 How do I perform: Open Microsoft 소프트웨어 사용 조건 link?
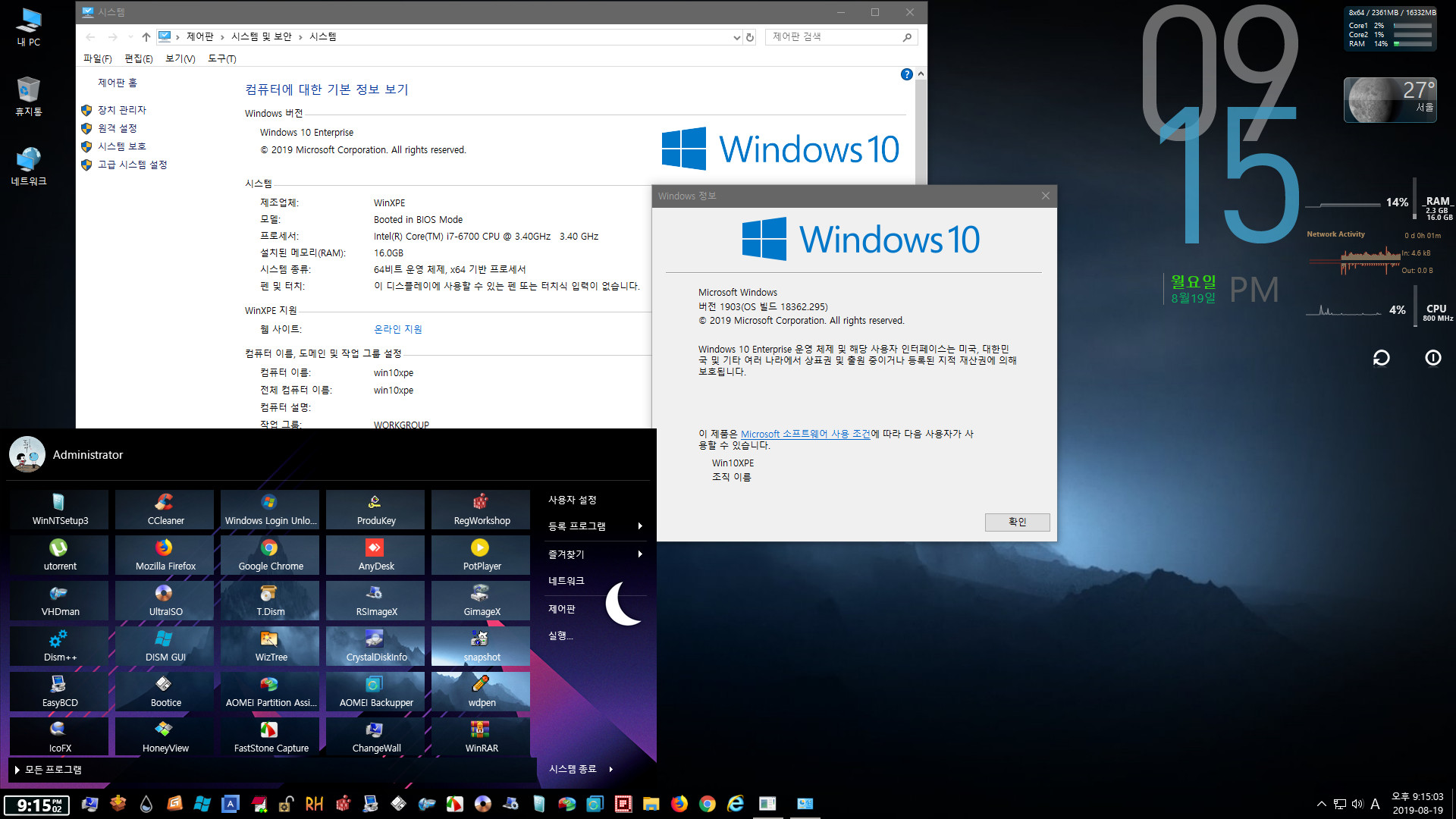(x=805, y=434)
